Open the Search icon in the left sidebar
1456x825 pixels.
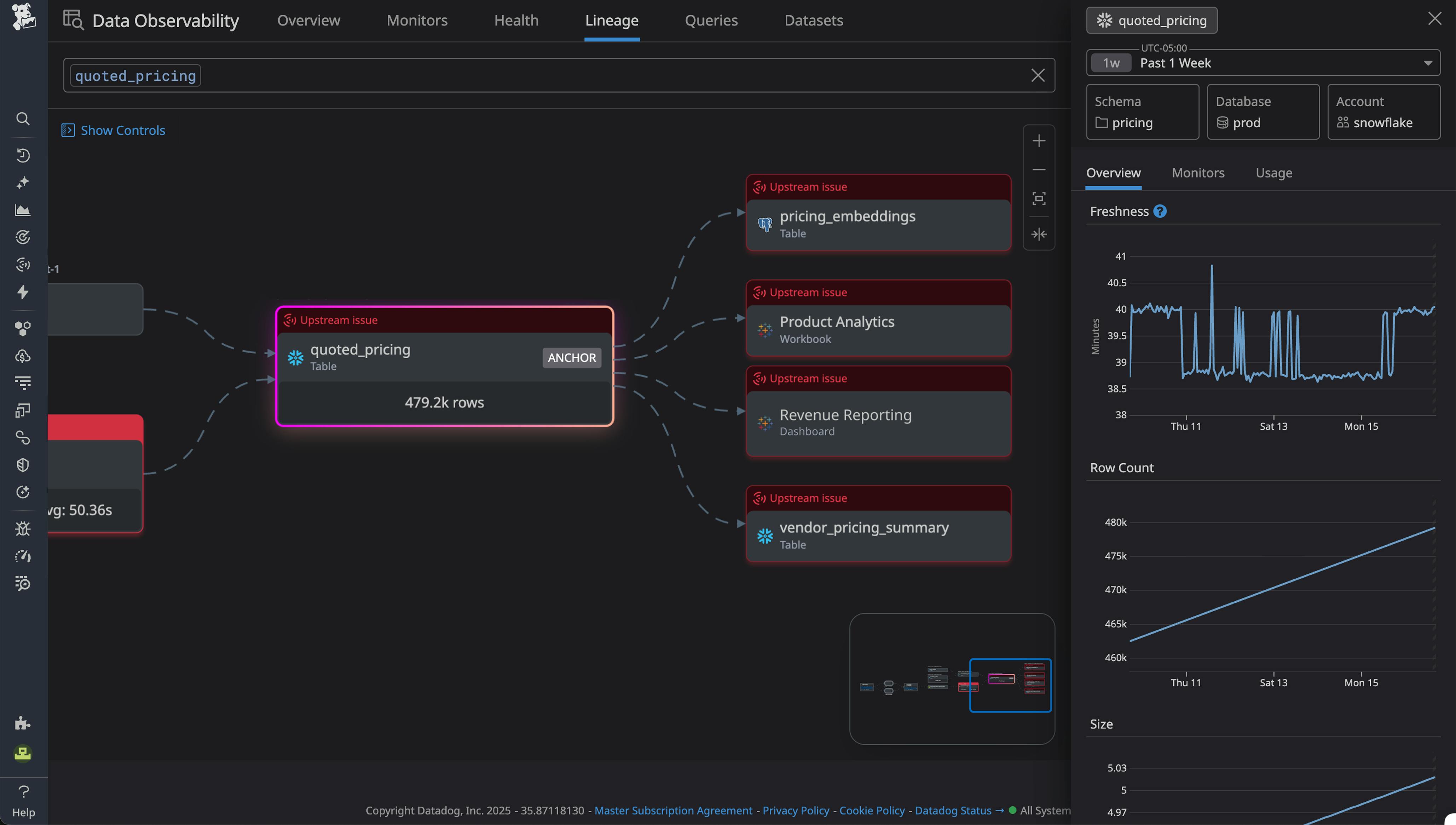[23, 119]
